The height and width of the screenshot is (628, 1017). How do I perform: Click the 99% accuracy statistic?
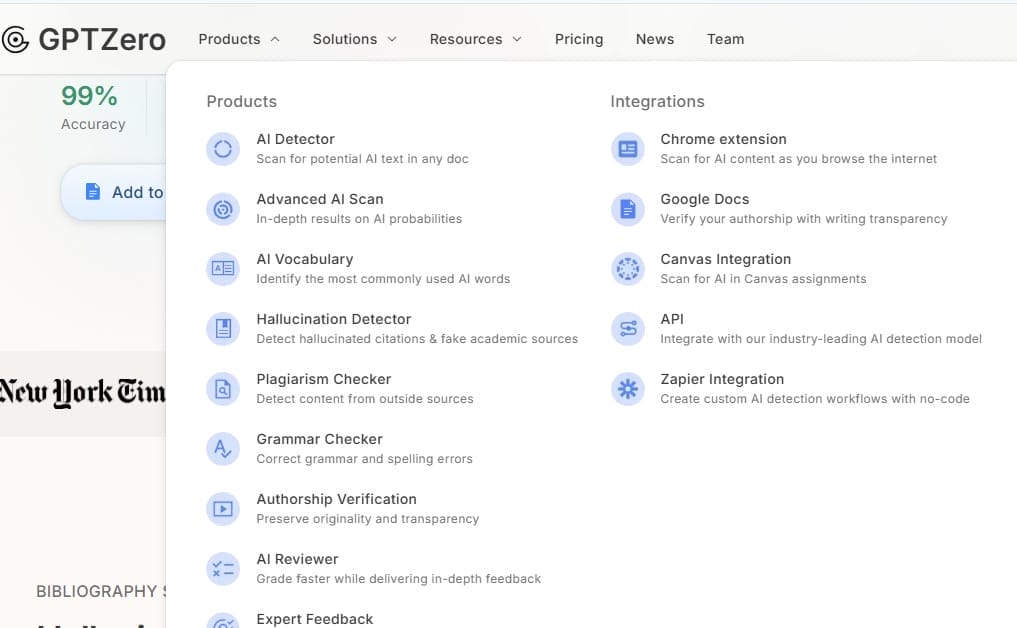pos(90,96)
